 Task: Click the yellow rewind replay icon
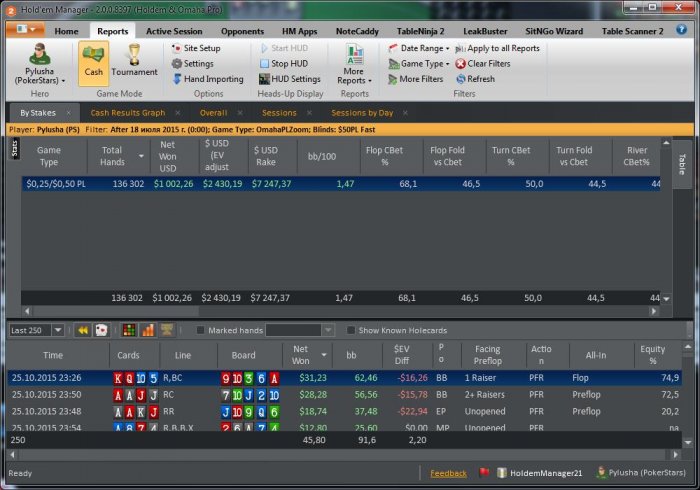tap(83, 330)
